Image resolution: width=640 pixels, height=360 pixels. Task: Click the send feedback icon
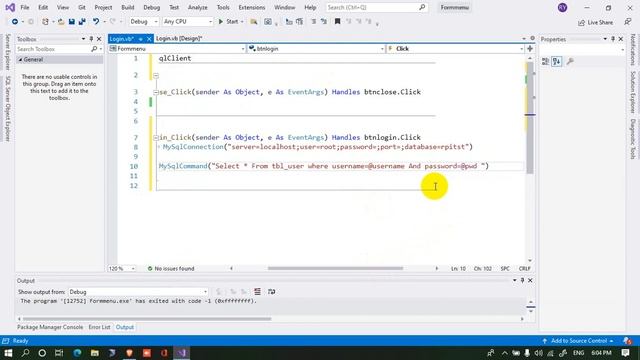[x=628, y=22]
